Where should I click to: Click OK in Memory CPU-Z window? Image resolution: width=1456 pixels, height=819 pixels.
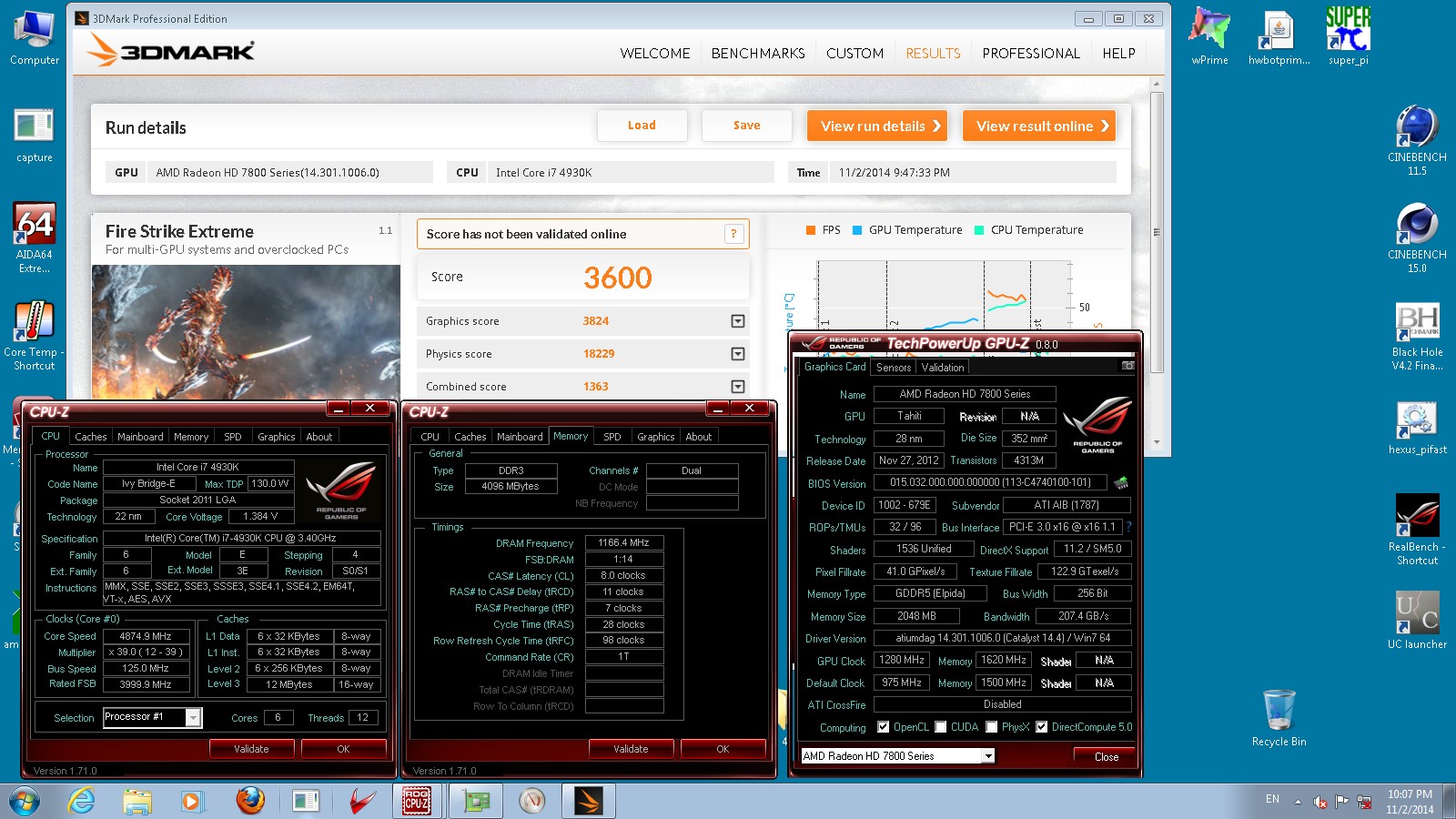[x=723, y=749]
